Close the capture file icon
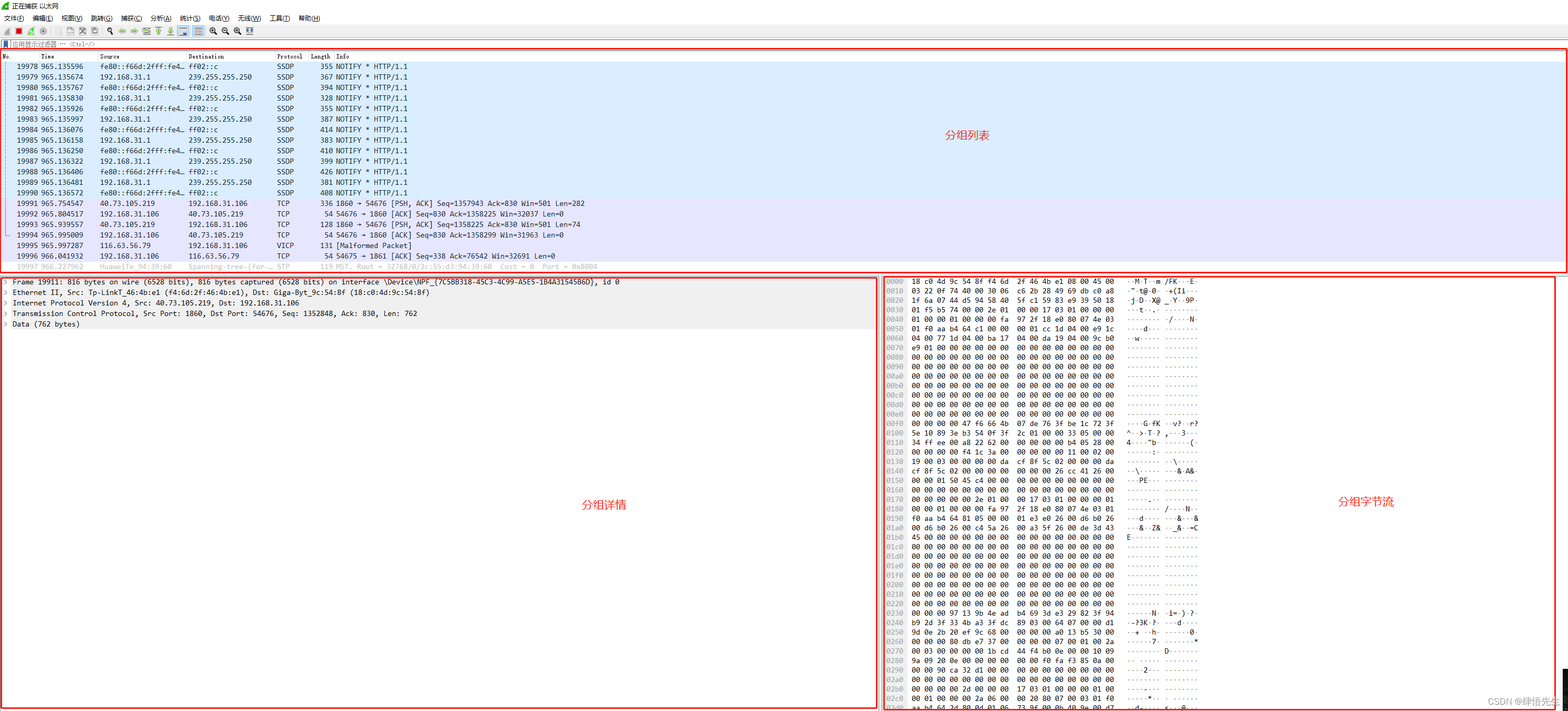 [83, 31]
